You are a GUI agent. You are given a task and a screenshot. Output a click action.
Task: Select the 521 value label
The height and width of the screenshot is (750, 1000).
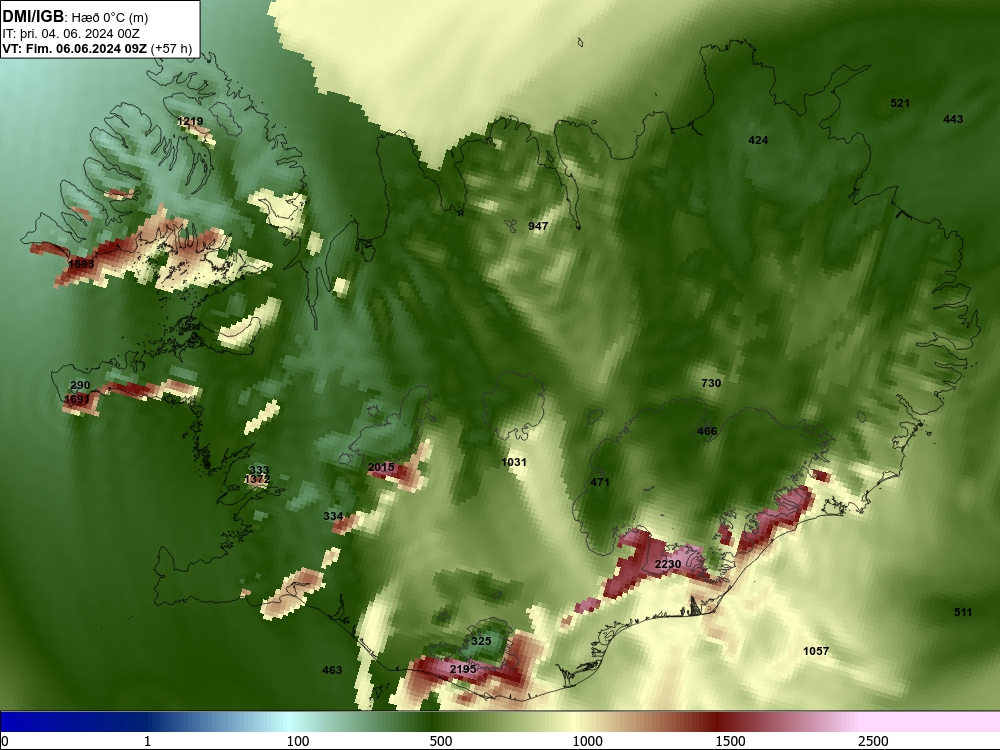coord(900,103)
